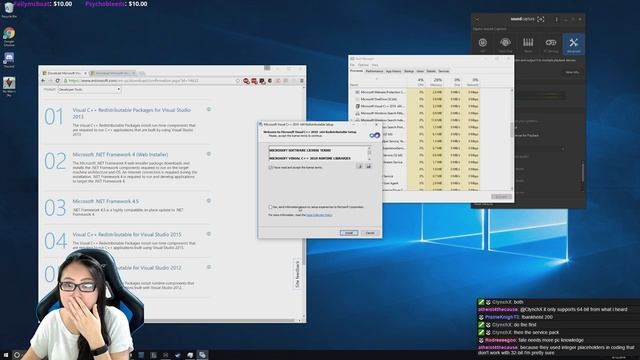This screenshot has width=640, height=360.
Task: Click the round icon beside item 03
Action: pyautogui.click(x=209, y=200)
